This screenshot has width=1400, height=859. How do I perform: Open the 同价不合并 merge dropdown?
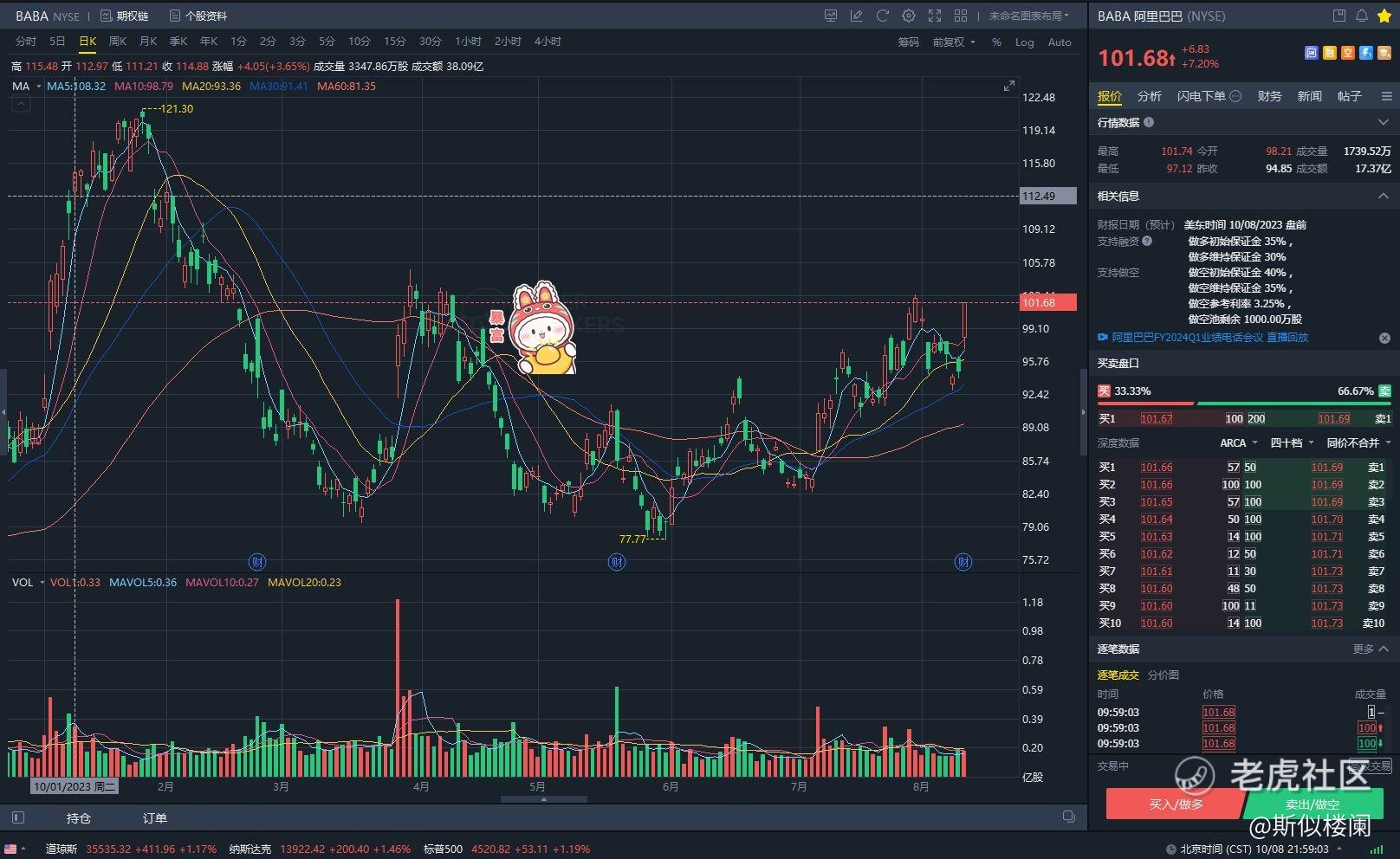(1358, 442)
